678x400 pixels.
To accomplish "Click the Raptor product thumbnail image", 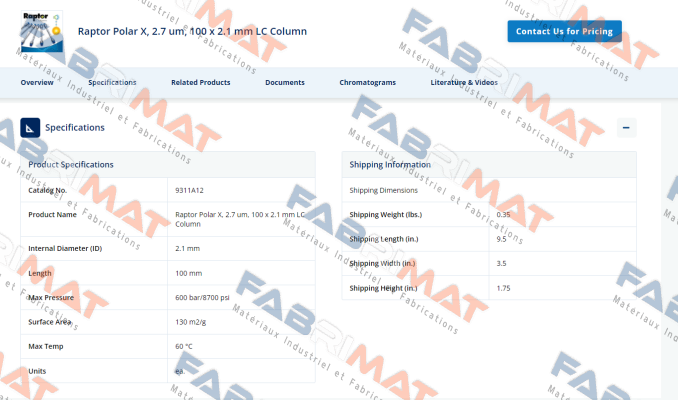I will coord(42,31).
